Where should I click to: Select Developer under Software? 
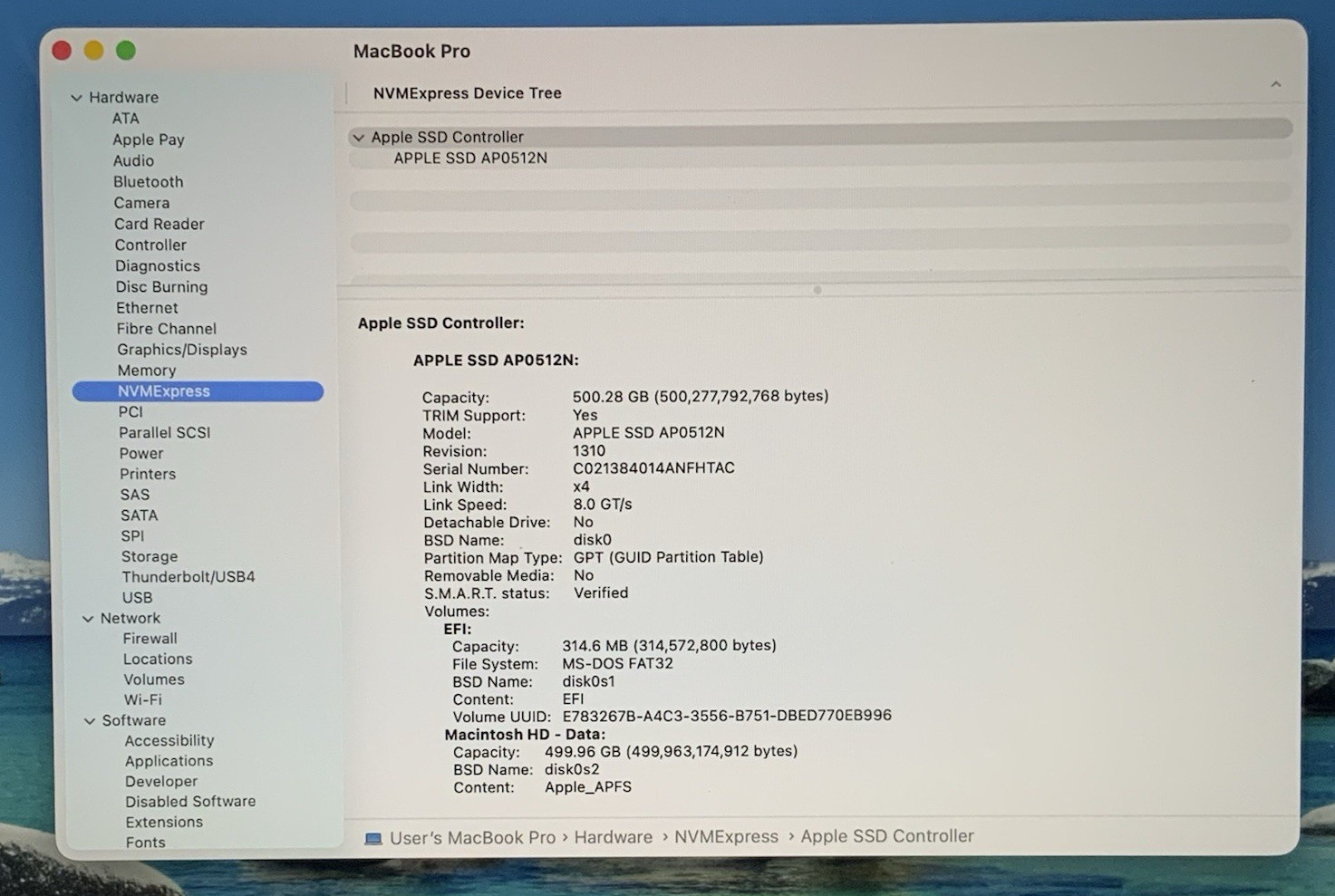click(161, 781)
